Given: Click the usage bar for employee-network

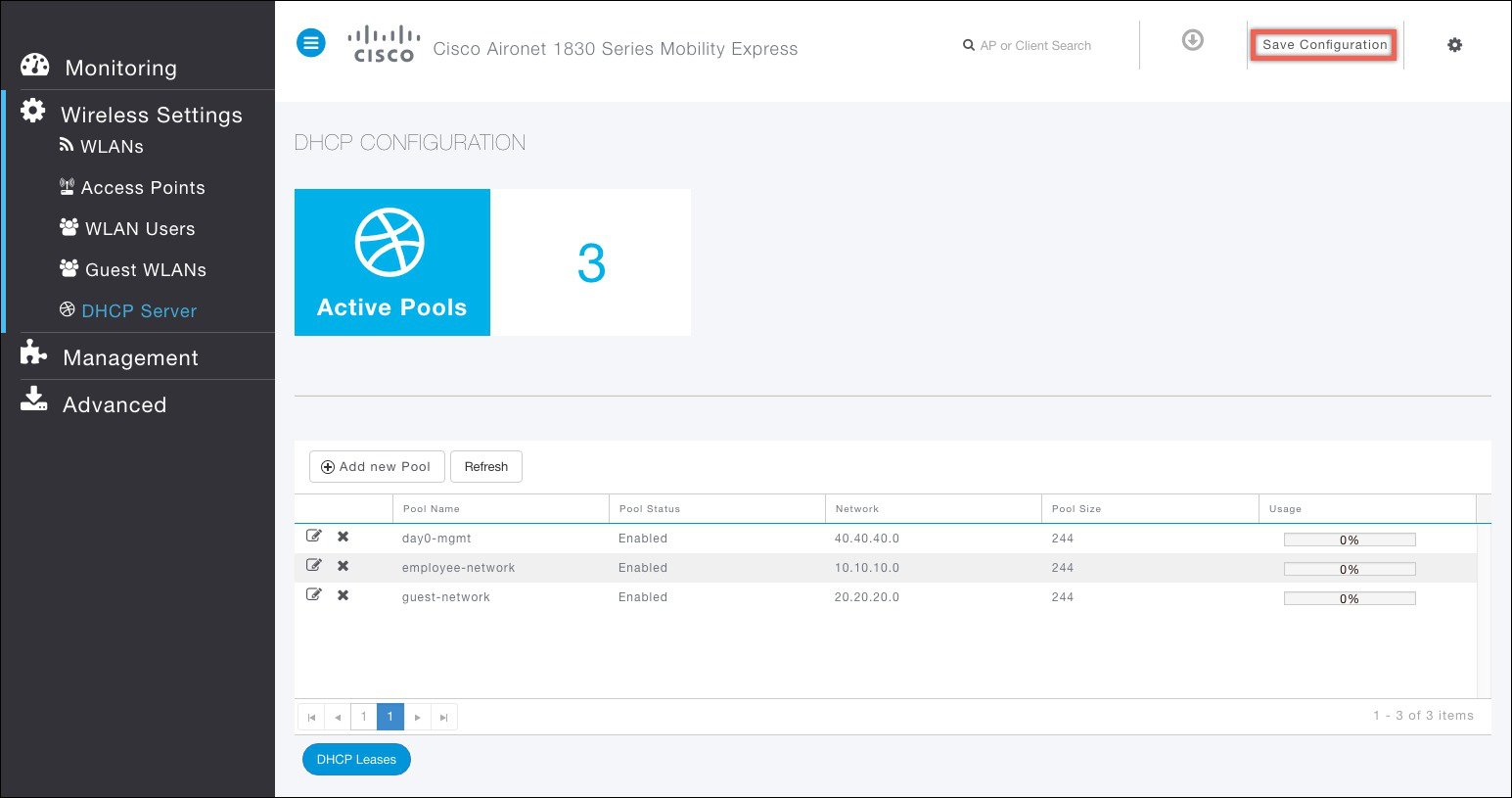Looking at the screenshot, I should click(1349, 568).
